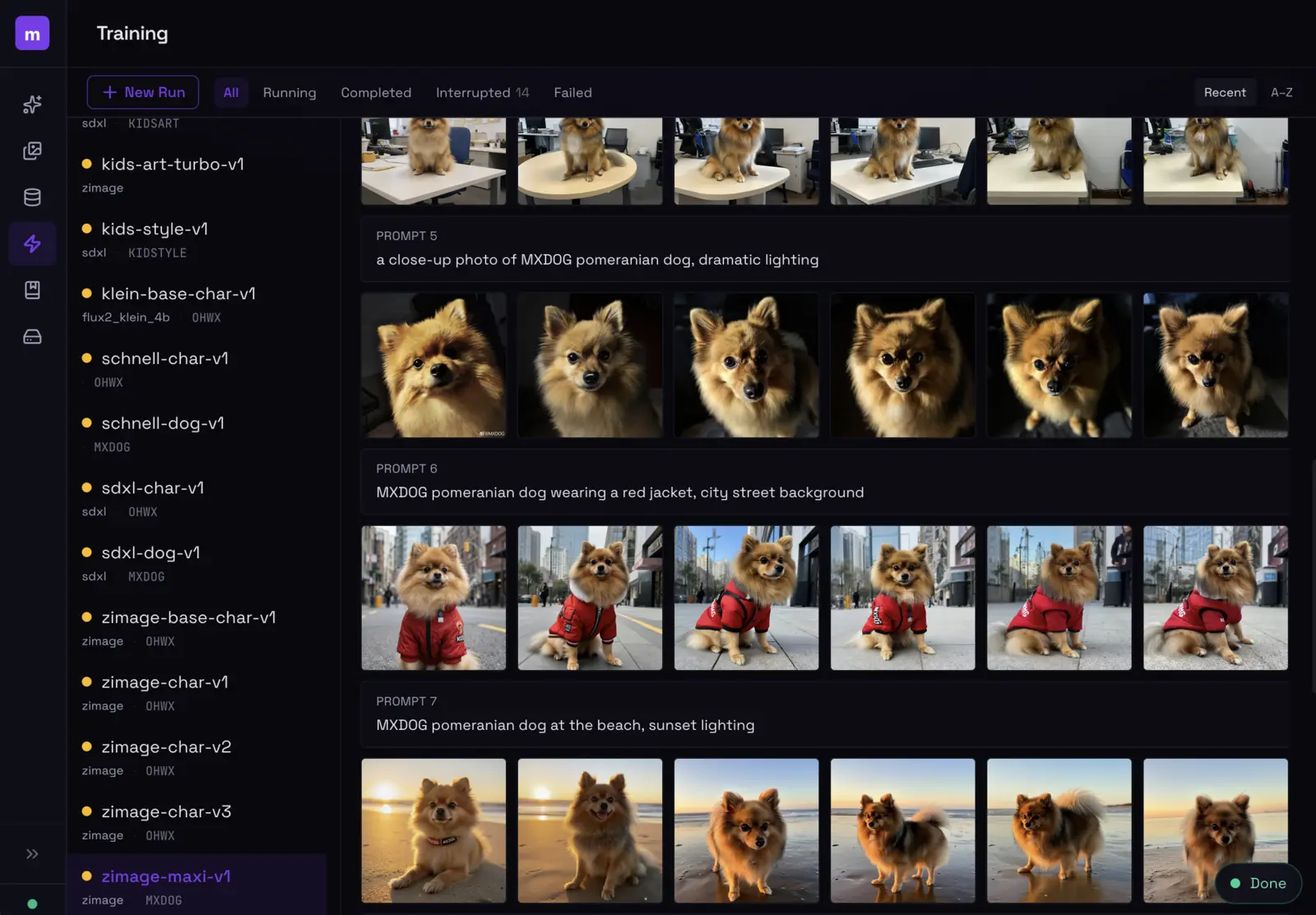The width and height of the screenshot is (1316, 915).
Task: Open first red jacket dog thumbnail
Action: pyautogui.click(x=433, y=598)
